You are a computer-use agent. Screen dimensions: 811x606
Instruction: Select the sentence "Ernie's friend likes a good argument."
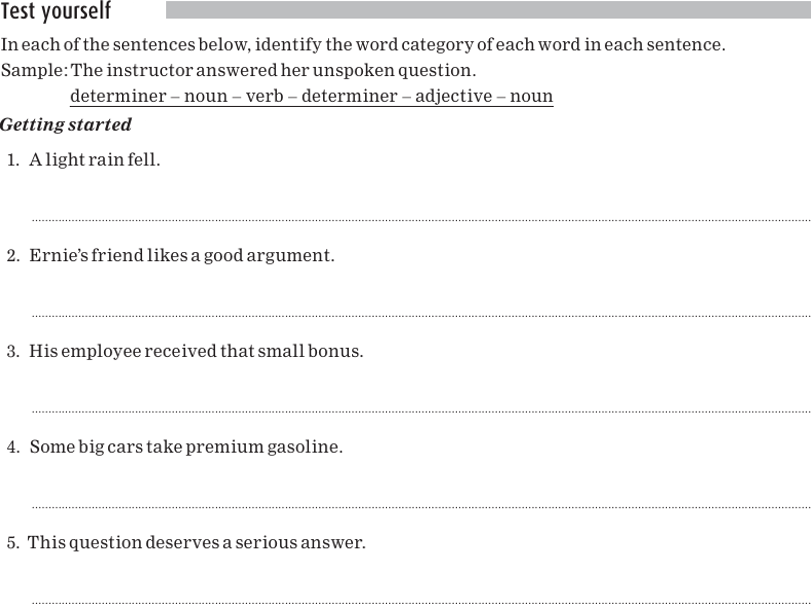[x=182, y=256]
